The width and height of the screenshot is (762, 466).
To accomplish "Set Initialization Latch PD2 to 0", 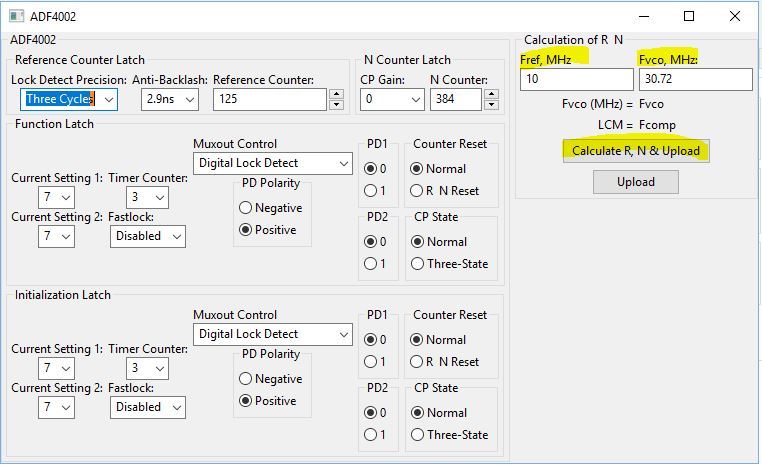I will (375, 413).
